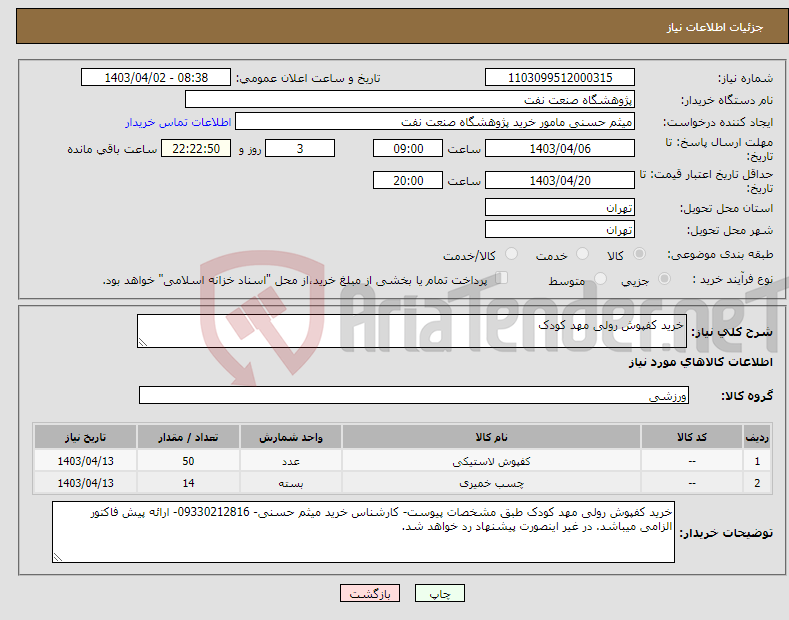Click the شرح کلی نیاز text area

(x=412, y=331)
